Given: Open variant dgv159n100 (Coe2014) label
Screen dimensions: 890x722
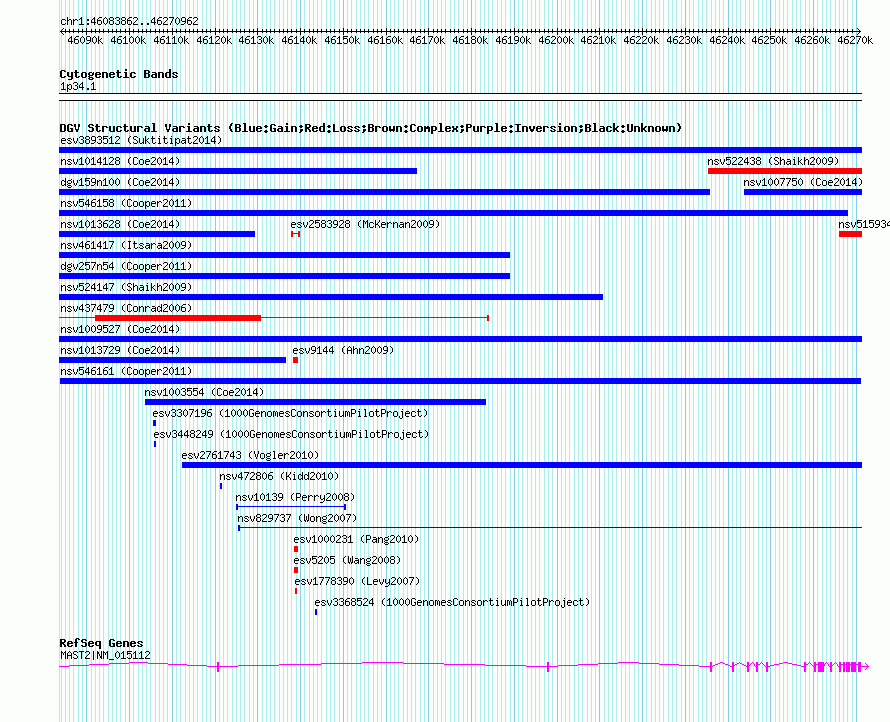Looking at the screenshot, I should pyautogui.click(x=120, y=182).
